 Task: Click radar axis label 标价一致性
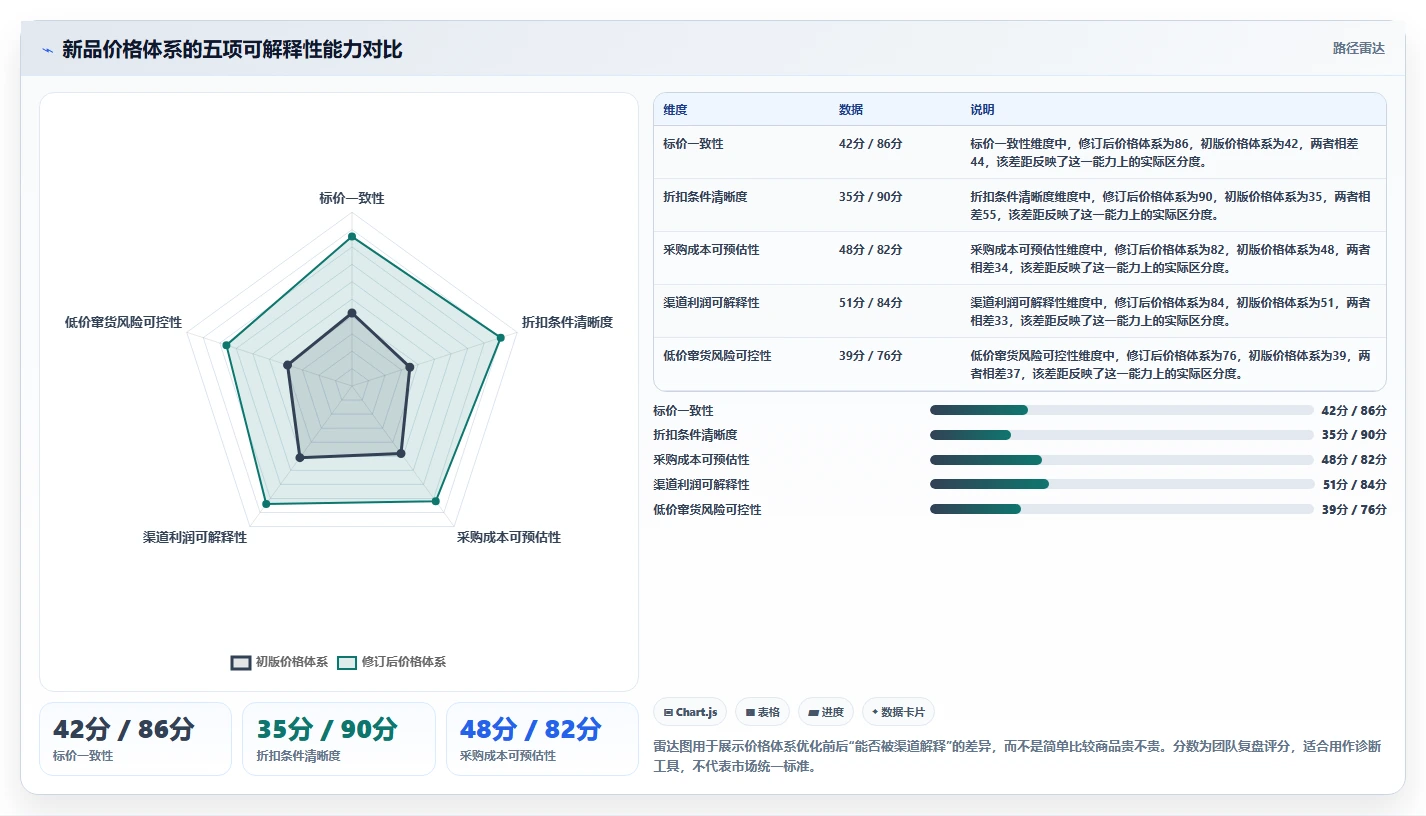[x=352, y=198]
